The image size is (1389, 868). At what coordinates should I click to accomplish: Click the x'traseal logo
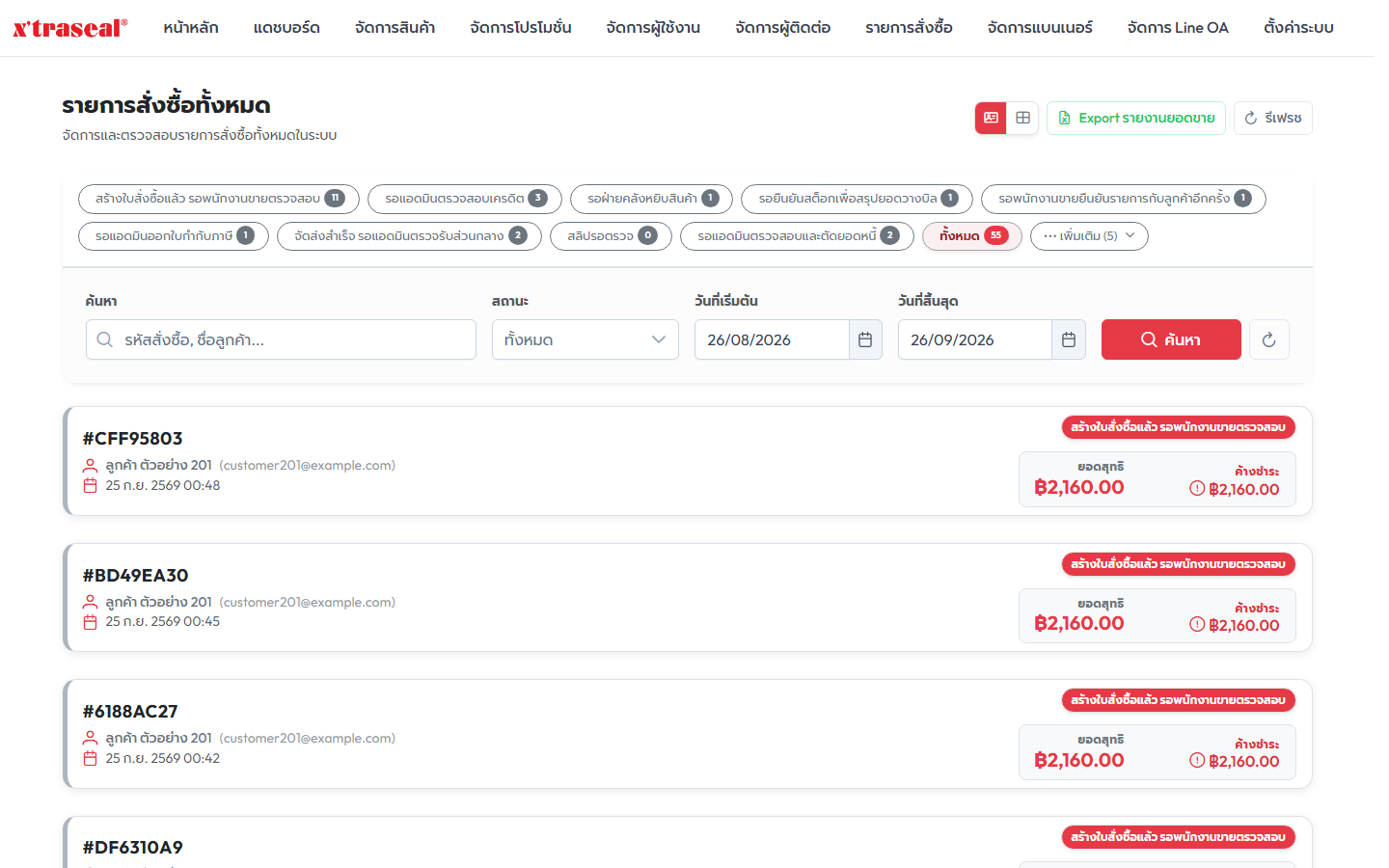[x=69, y=28]
